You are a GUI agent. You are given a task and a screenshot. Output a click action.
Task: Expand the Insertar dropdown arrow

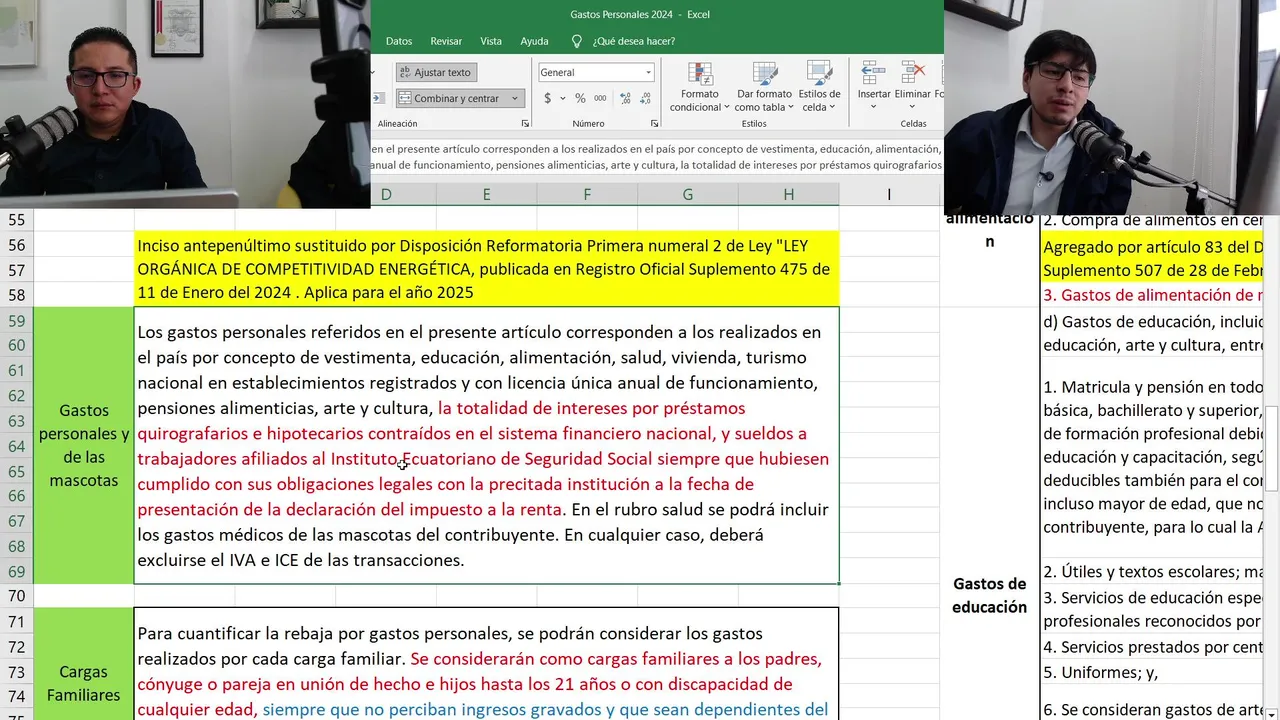pos(874,107)
